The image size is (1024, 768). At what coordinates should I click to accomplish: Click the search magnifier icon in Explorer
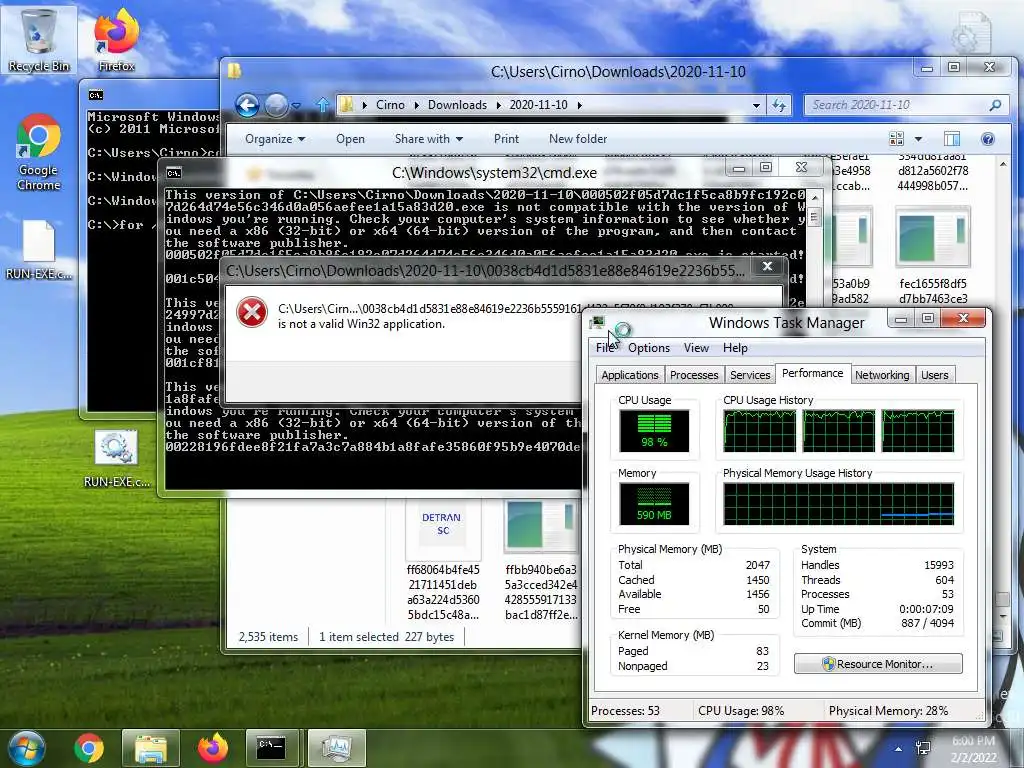[x=996, y=105]
